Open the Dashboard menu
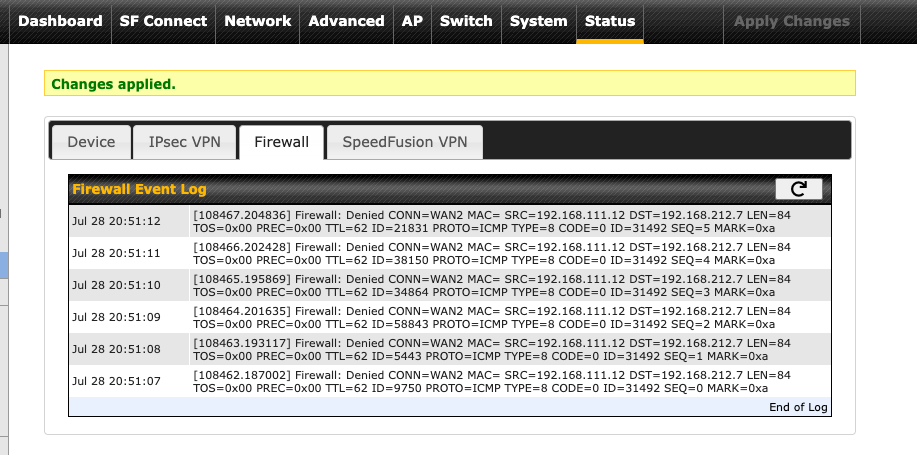917x455 pixels. [x=60, y=22]
